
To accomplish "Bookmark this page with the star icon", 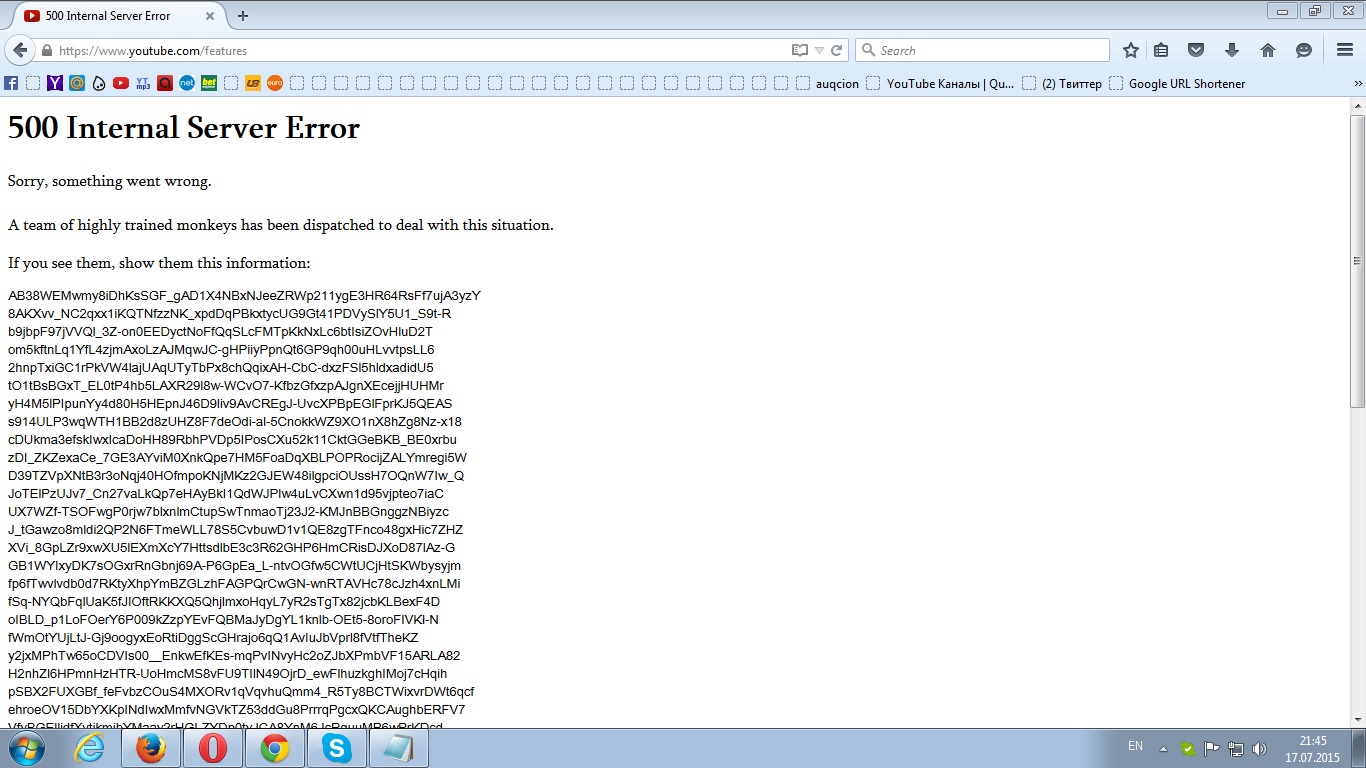I will point(1131,50).
